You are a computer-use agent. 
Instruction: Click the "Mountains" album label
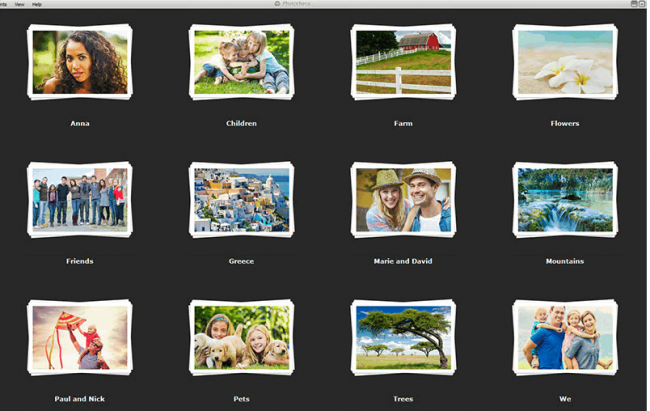pos(565,261)
